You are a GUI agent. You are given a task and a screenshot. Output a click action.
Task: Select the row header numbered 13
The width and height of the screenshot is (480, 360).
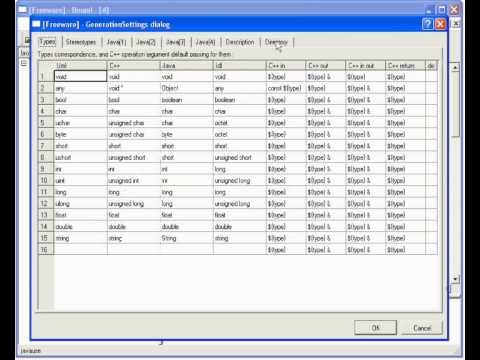46,215
